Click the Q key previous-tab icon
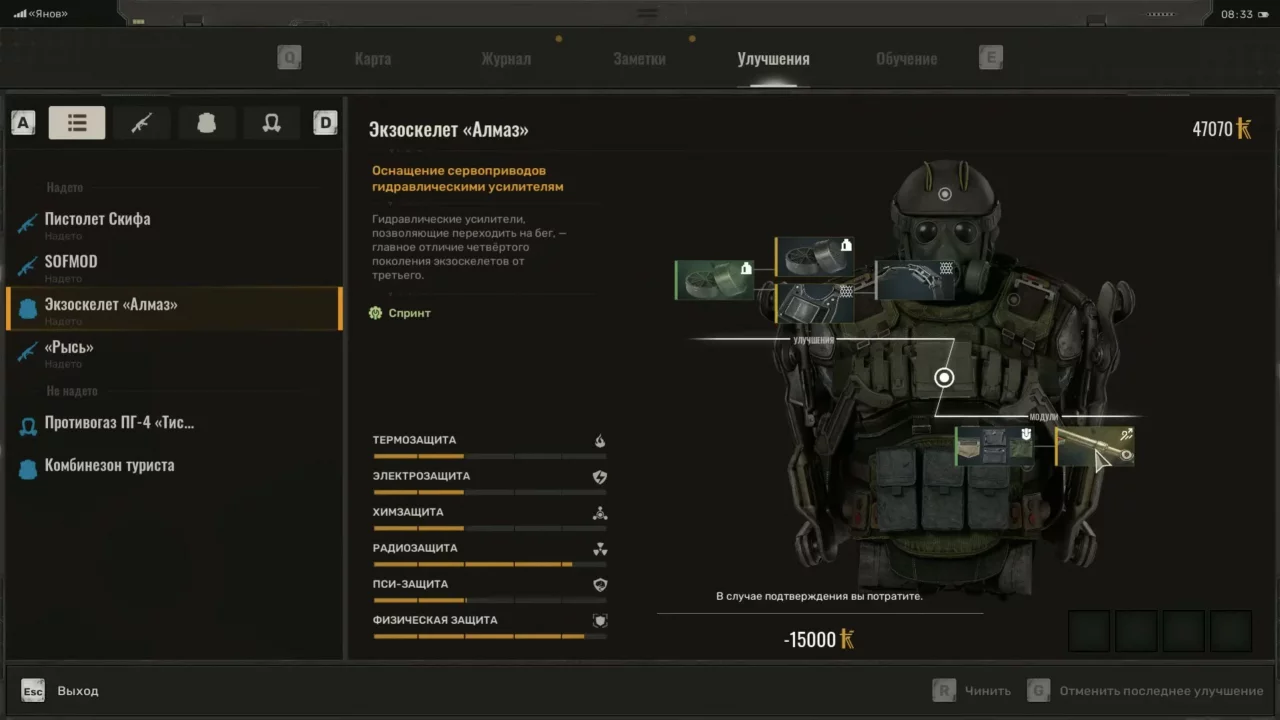 (289, 58)
